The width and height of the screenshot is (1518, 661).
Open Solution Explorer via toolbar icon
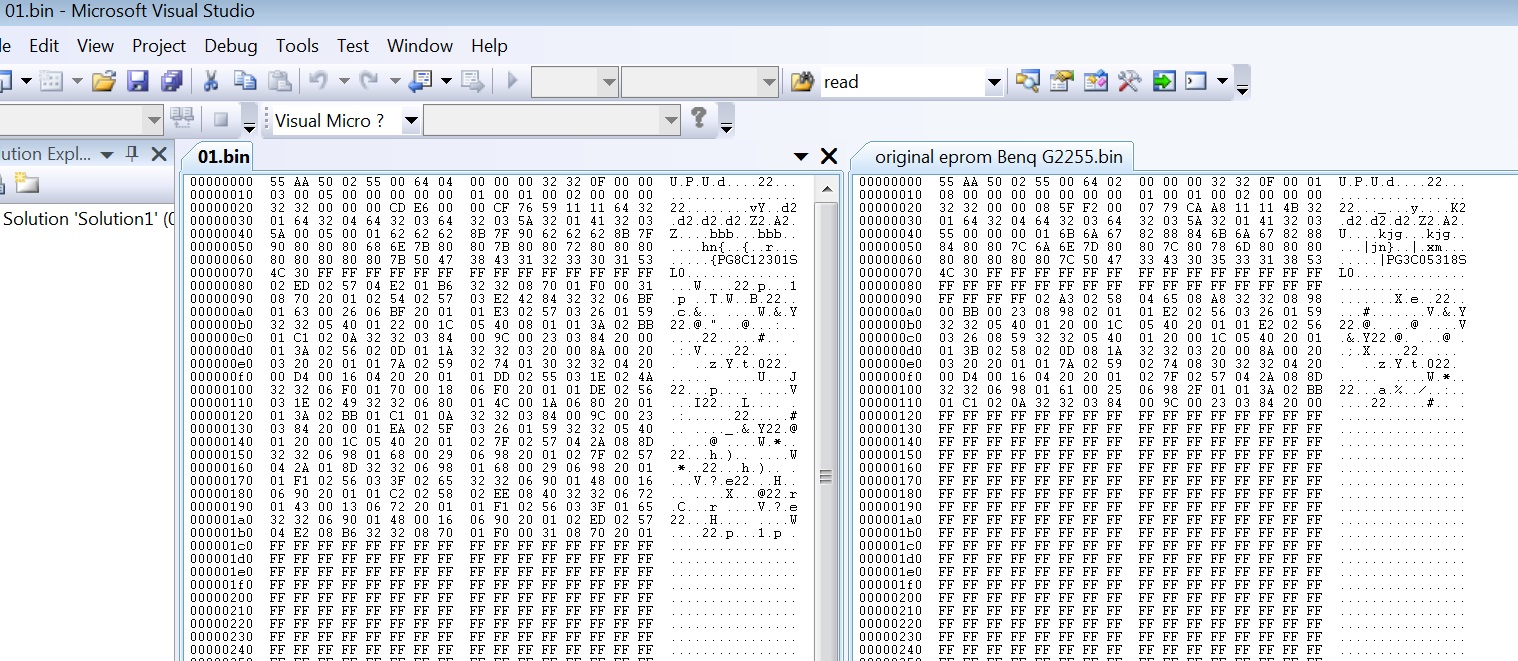[1027, 81]
